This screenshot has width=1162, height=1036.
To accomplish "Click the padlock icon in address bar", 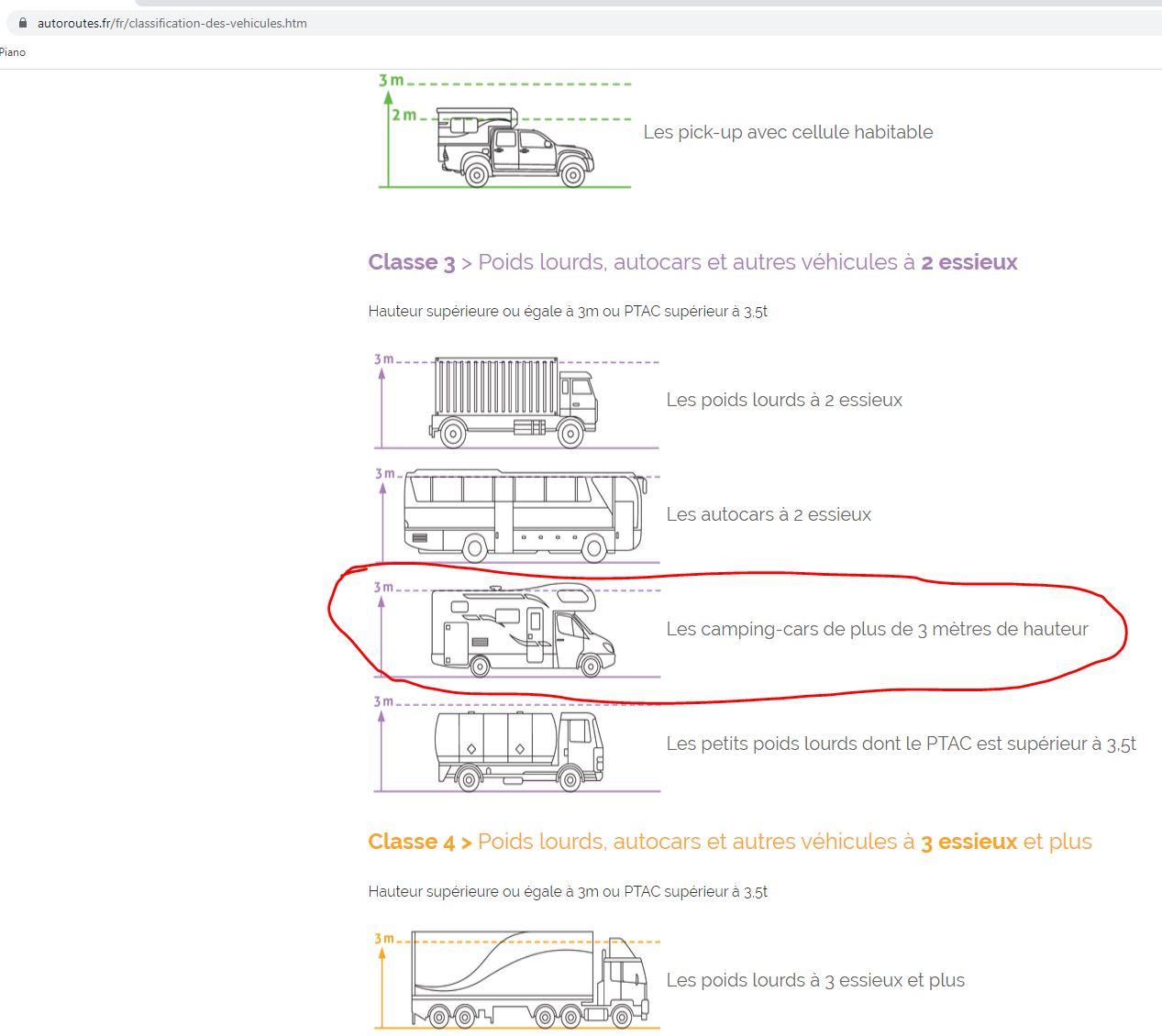I will coord(24,23).
